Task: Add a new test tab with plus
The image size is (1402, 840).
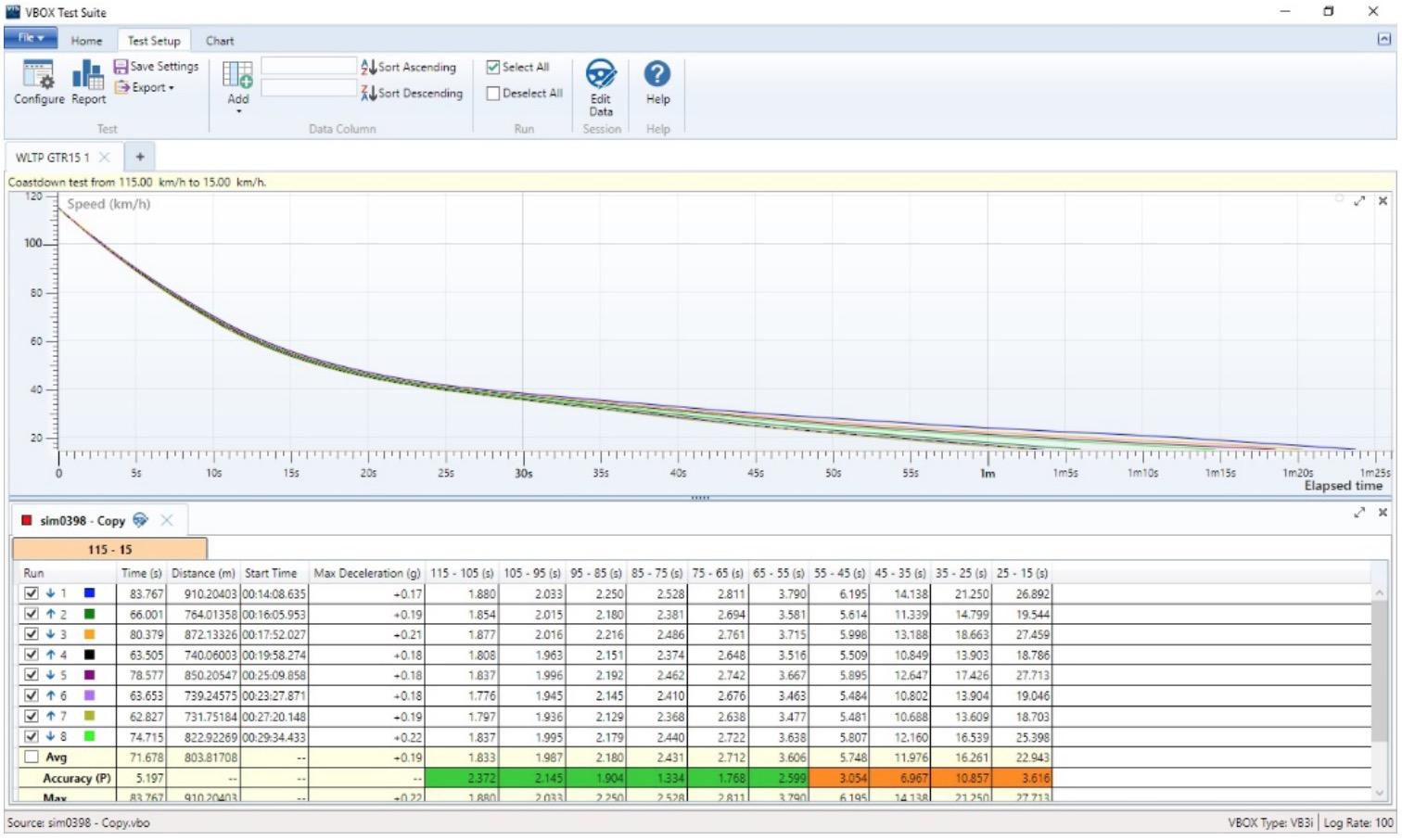Action: tap(140, 157)
